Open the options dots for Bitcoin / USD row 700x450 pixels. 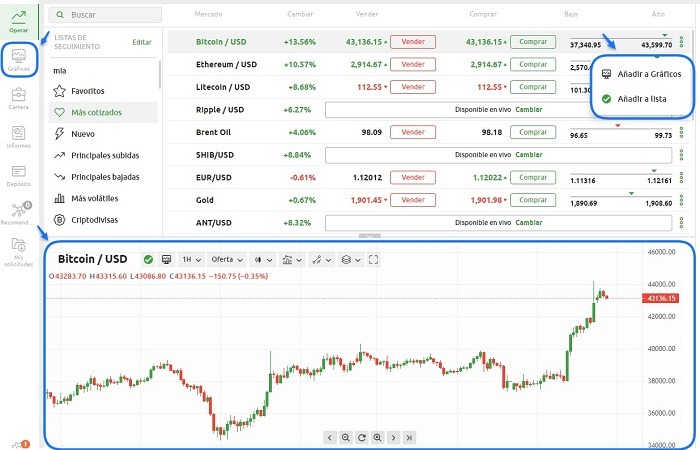click(681, 42)
